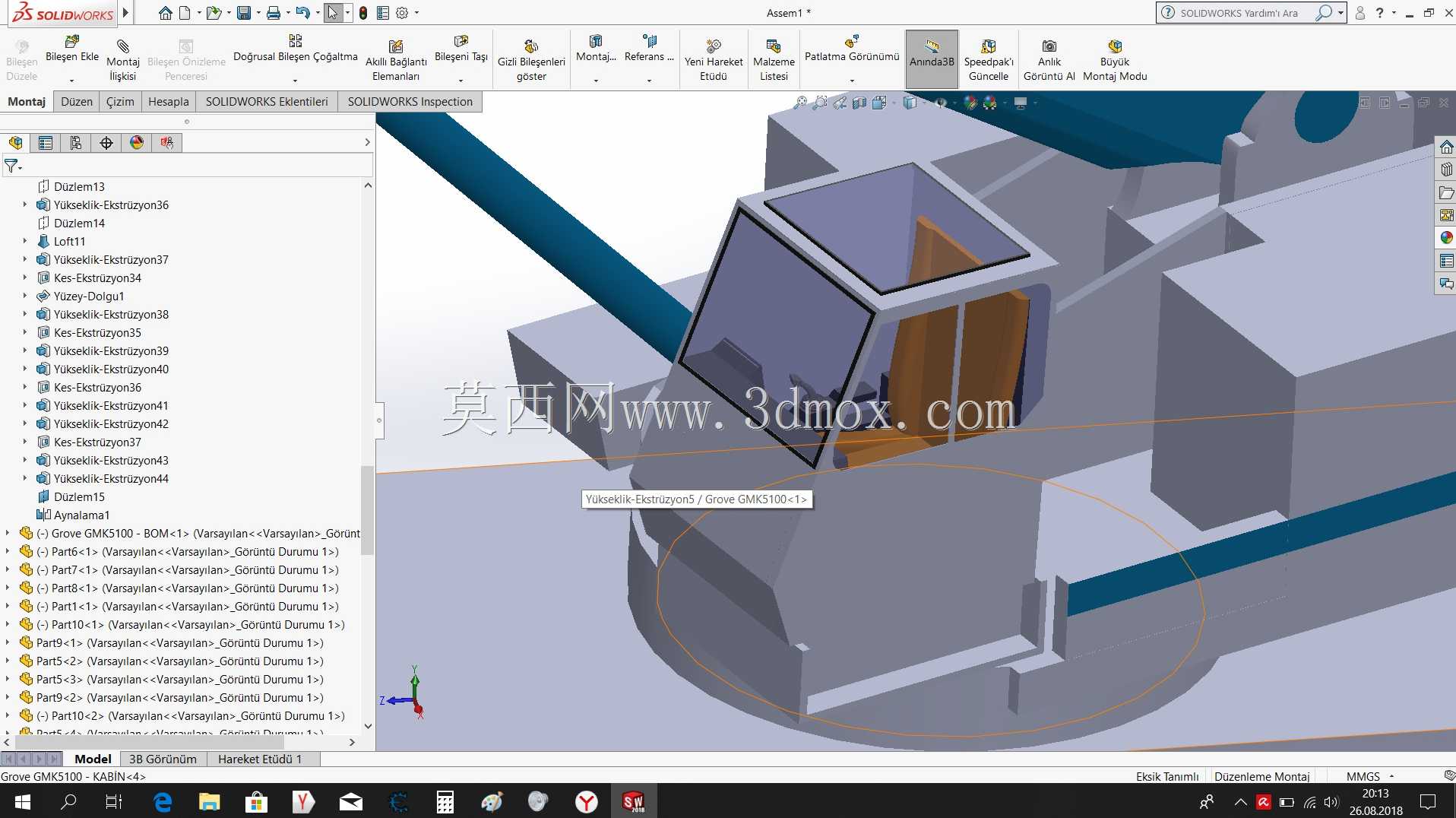Click Gizli Bileşenleri göster tool
This screenshot has width=1456, height=818.
pyautogui.click(x=531, y=59)
